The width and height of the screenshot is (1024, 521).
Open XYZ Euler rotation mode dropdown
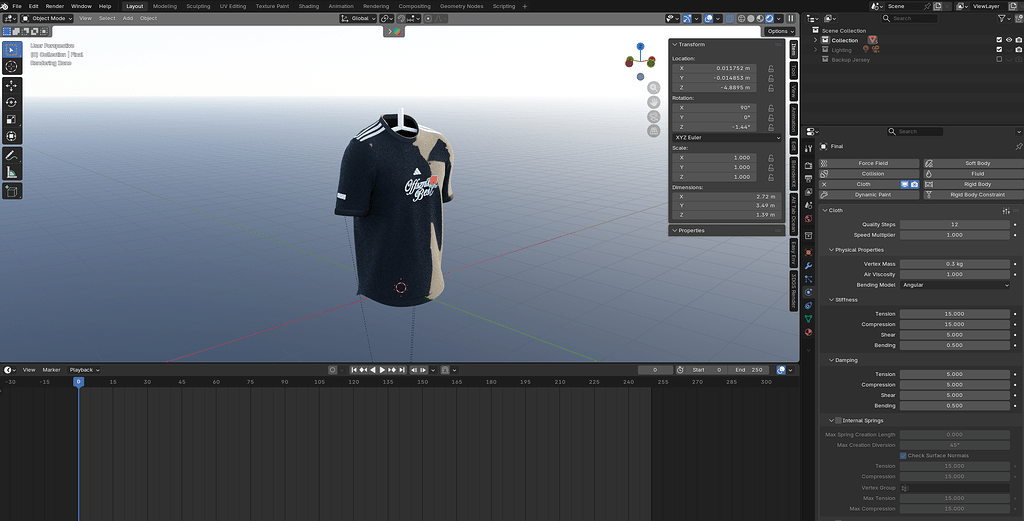tap(726, 138)
